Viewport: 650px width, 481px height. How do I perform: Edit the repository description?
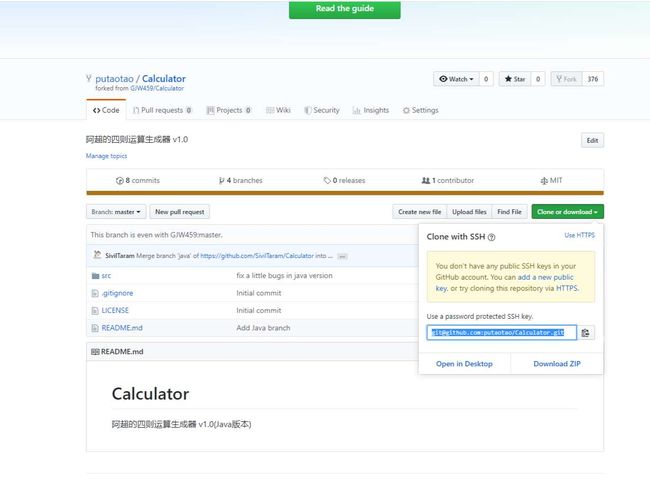click(x=592, y=141)
